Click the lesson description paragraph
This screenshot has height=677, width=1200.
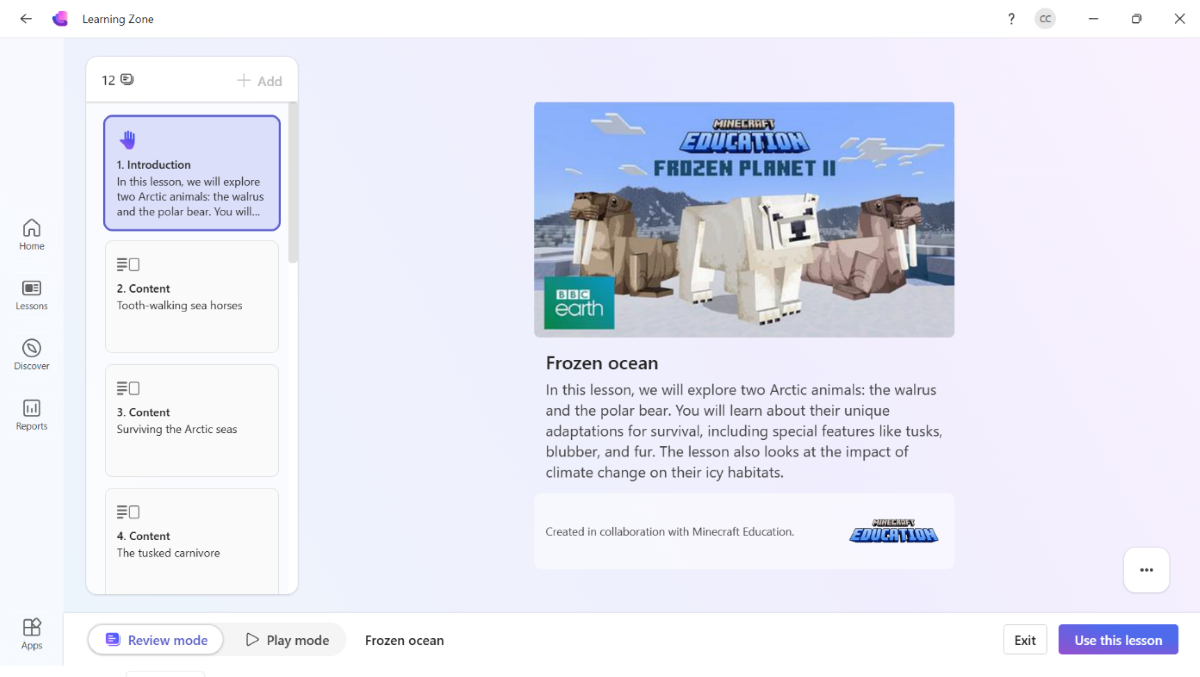[x=743, y=431]
